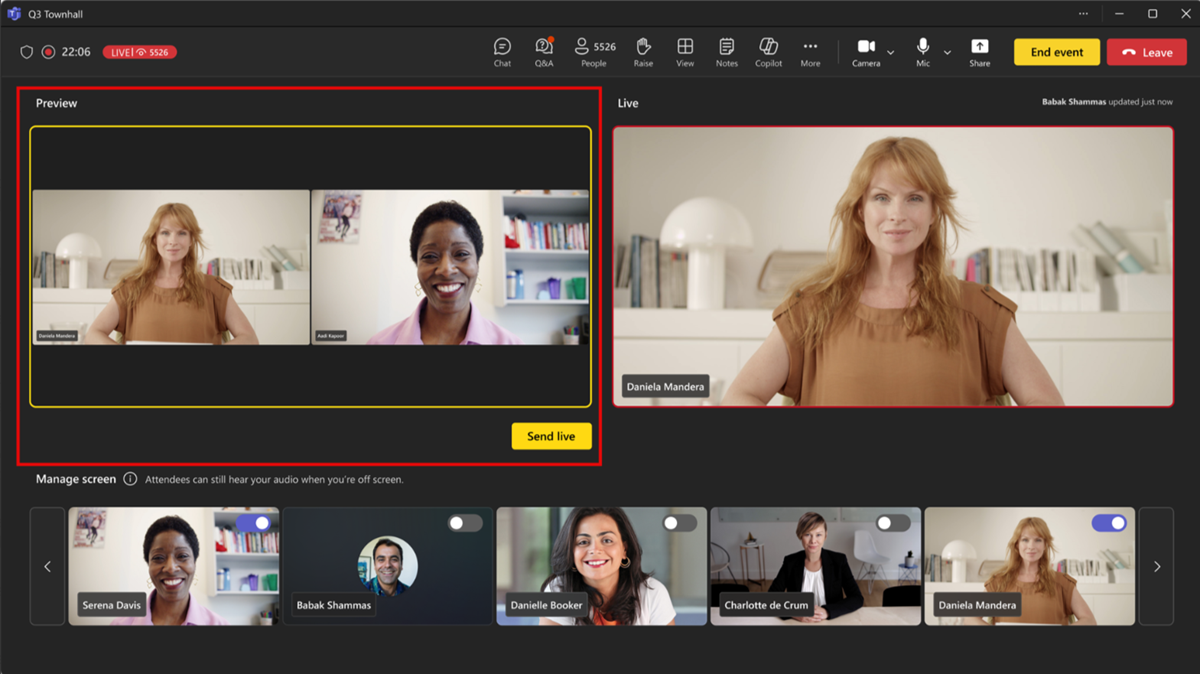
Task: Click Send live to publish the preview
Action: pos(551,436)
